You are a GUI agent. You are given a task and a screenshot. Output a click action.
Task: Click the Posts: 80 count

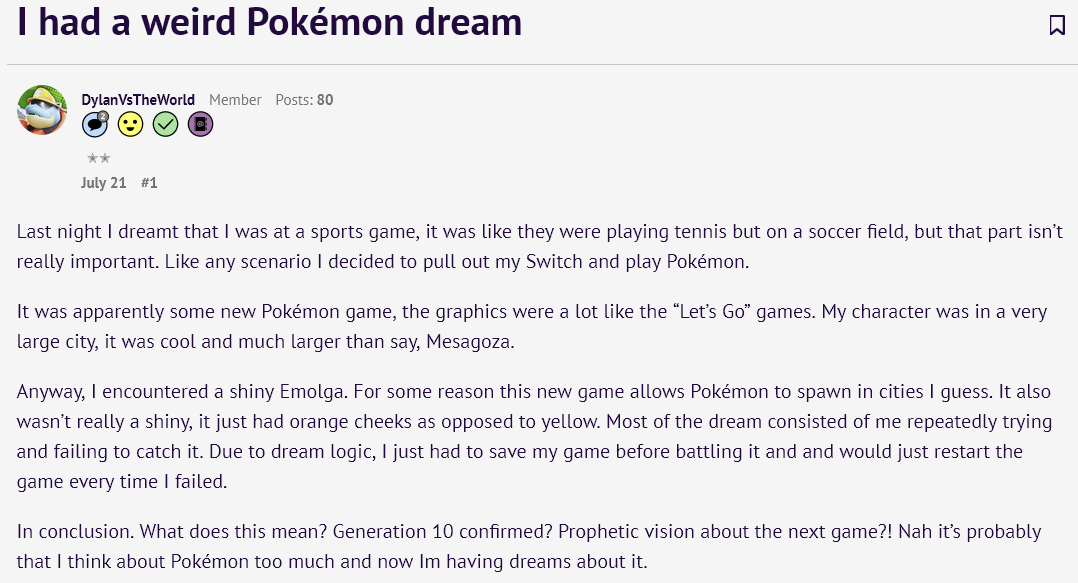(x=305, y=100)
